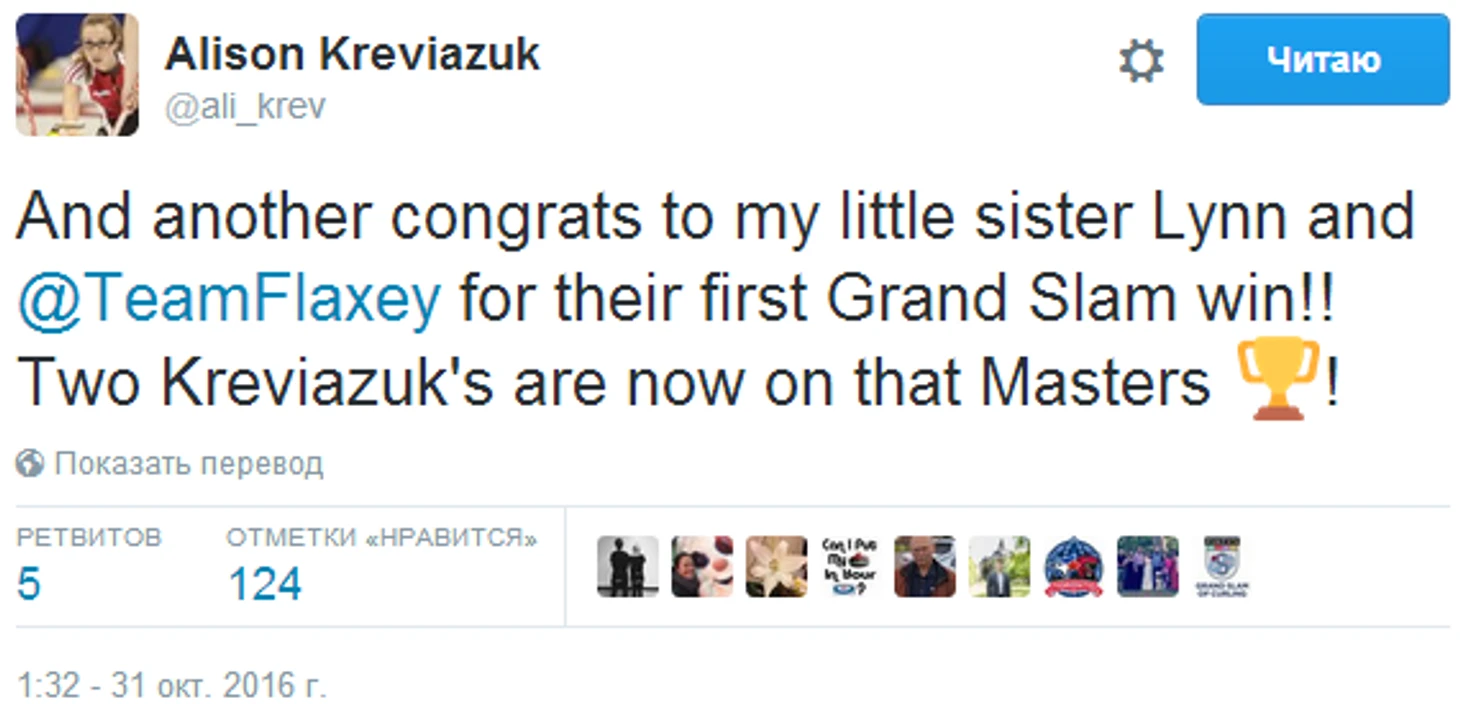Click the 'Can I Put My Rock In Your House' avatar
Viewport: 1460px width, 704px height.
(850, 567)
